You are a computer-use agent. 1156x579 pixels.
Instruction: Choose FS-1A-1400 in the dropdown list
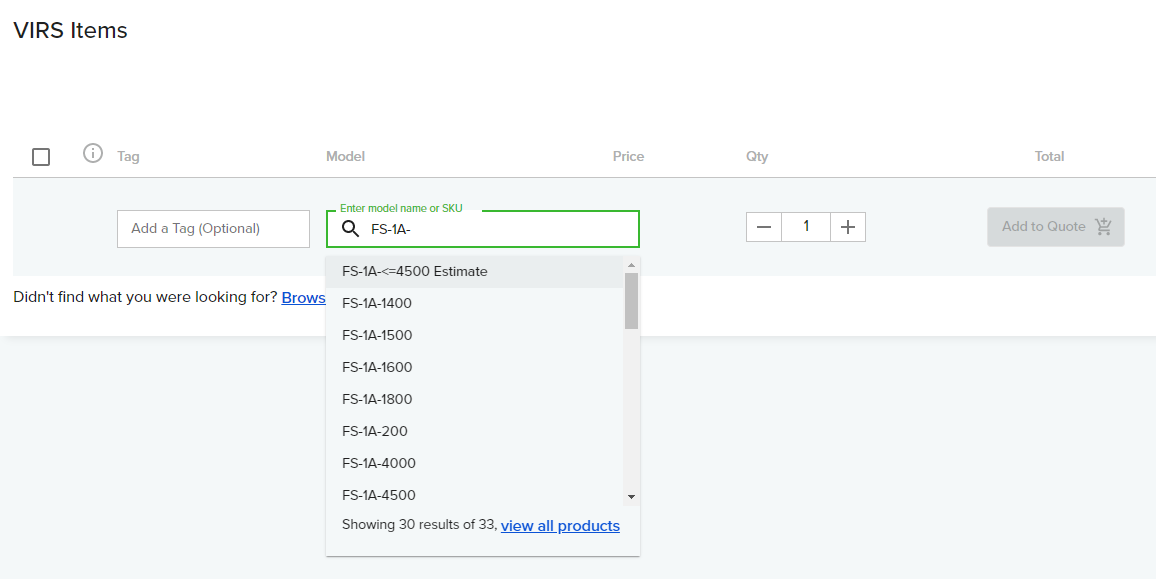click(x=377, y=304)
